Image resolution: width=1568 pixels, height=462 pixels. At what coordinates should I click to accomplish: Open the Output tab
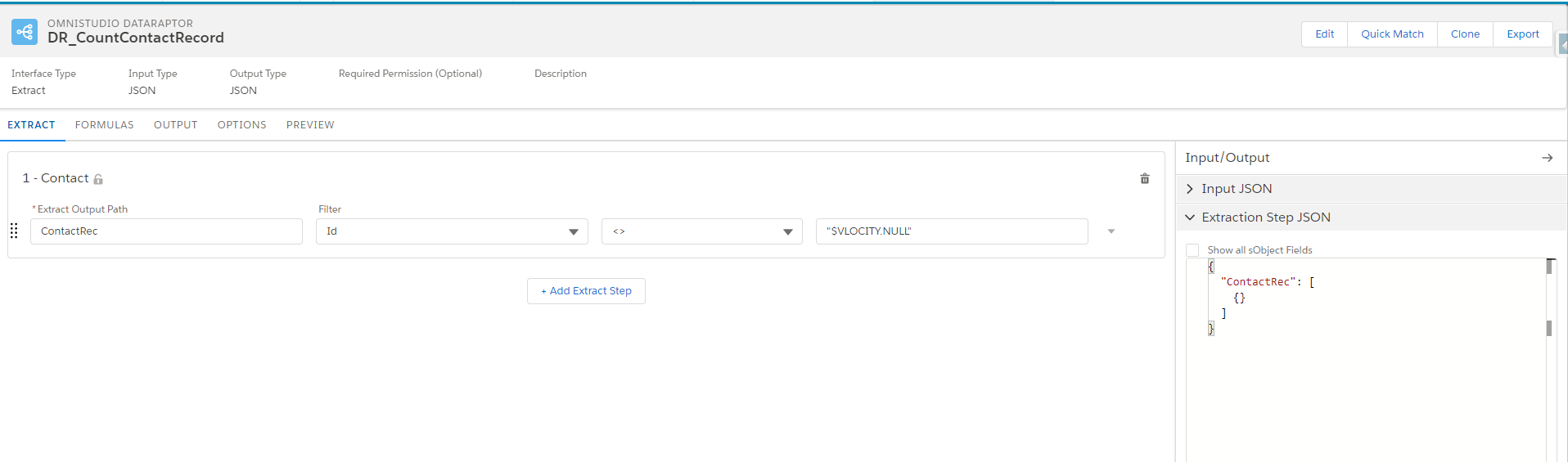[175, 125]
